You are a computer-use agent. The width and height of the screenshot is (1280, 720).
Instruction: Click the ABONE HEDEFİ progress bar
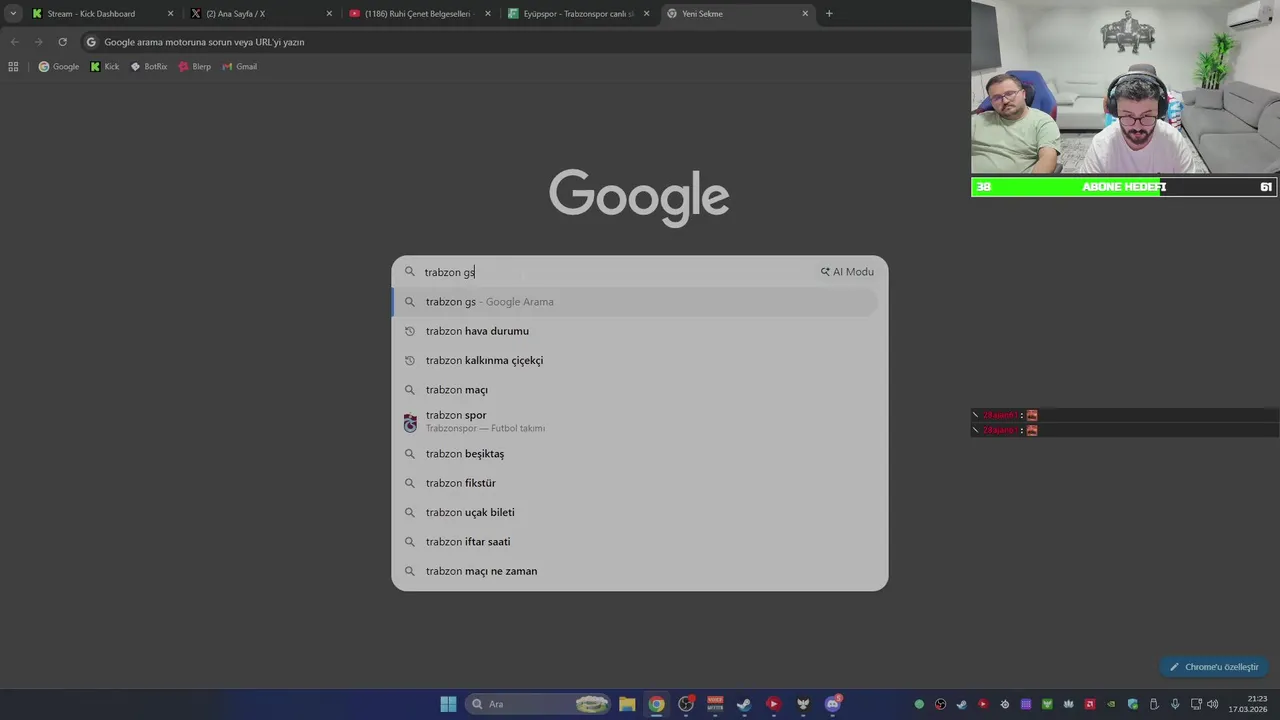tap(1124, 187)
